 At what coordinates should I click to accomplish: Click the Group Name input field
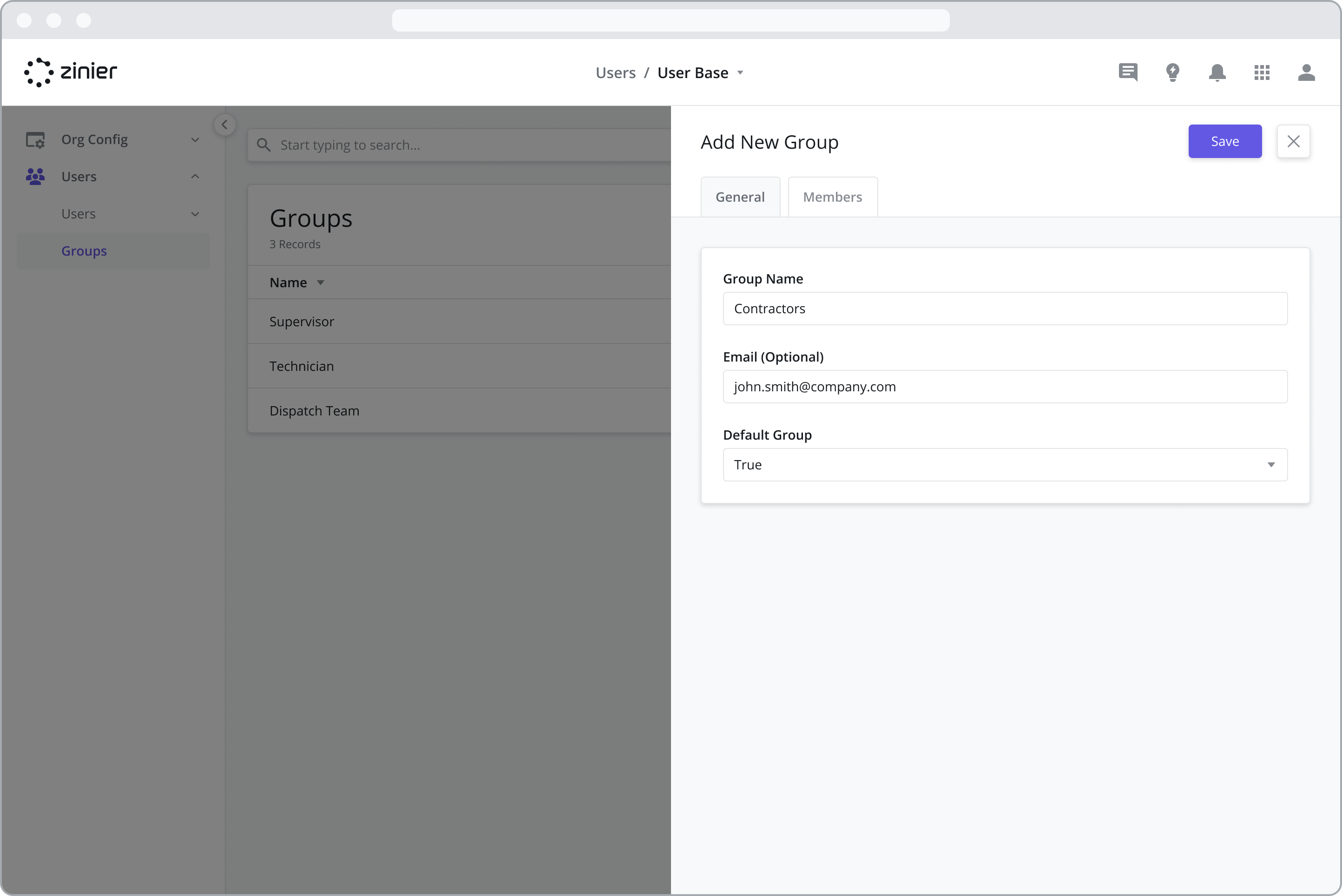(1005, 309)
